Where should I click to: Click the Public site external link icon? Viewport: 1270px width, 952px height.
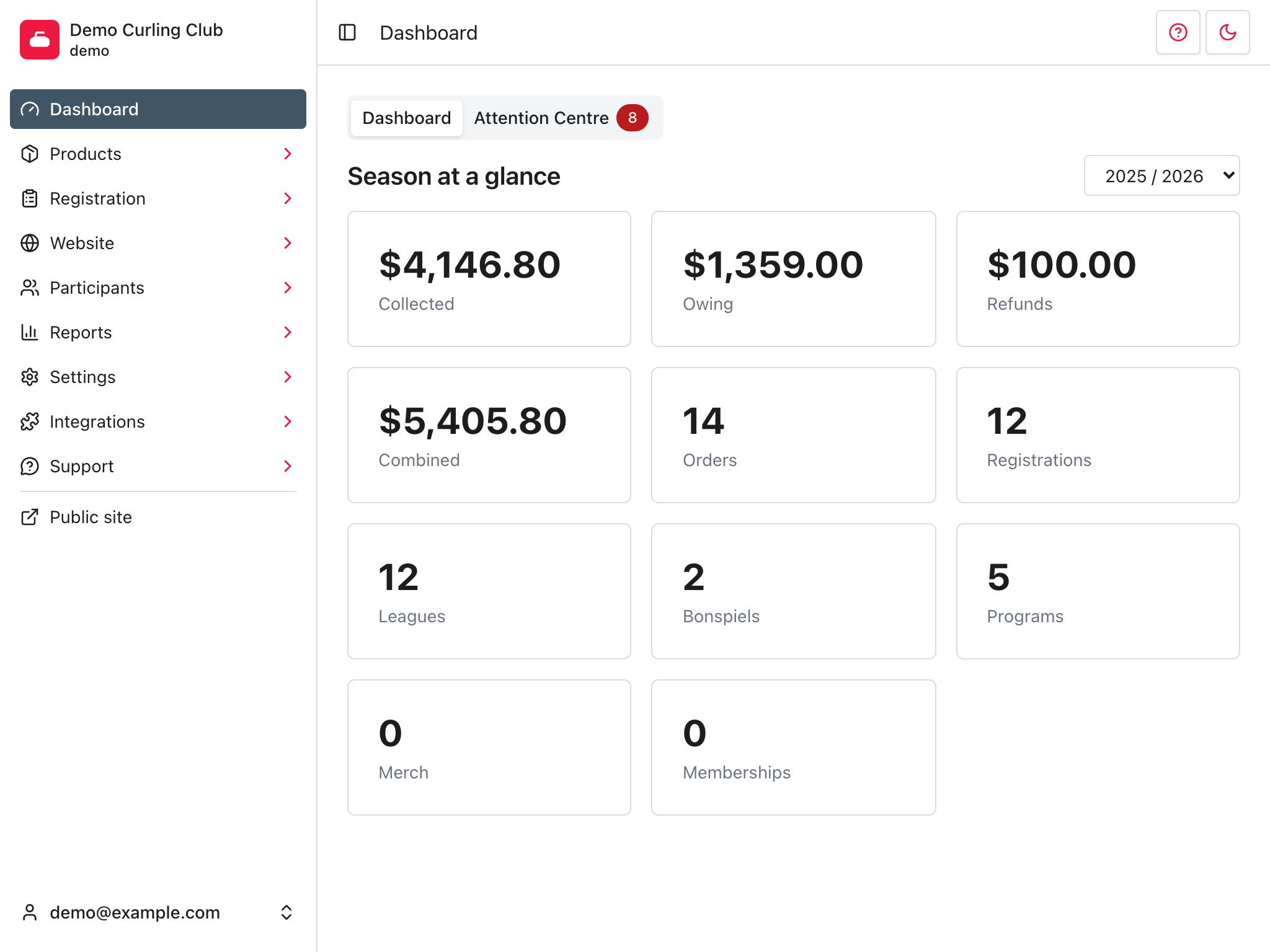point(30,517)
